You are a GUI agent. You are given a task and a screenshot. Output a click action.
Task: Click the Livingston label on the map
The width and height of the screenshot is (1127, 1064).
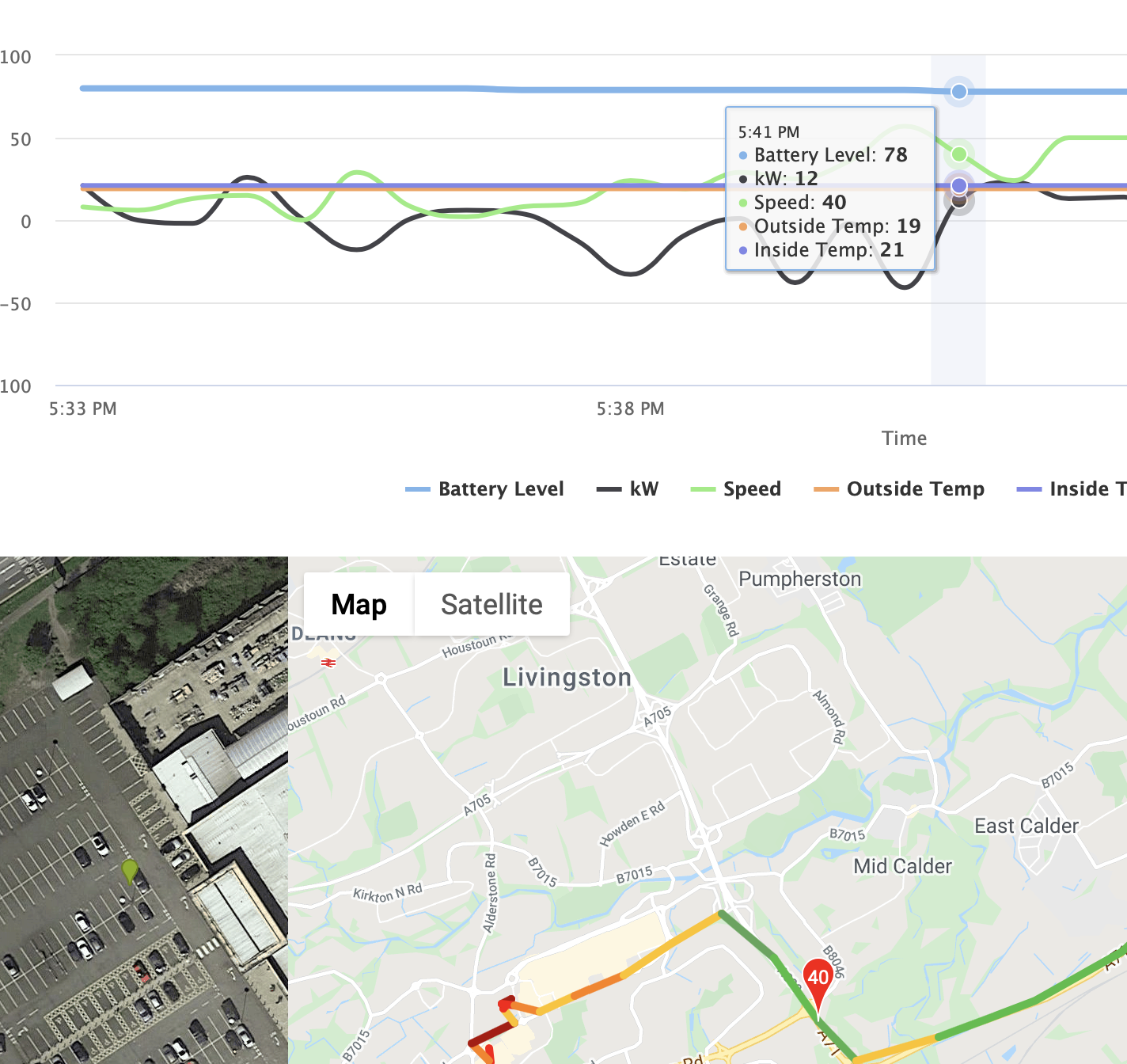(x=567, y=678)
